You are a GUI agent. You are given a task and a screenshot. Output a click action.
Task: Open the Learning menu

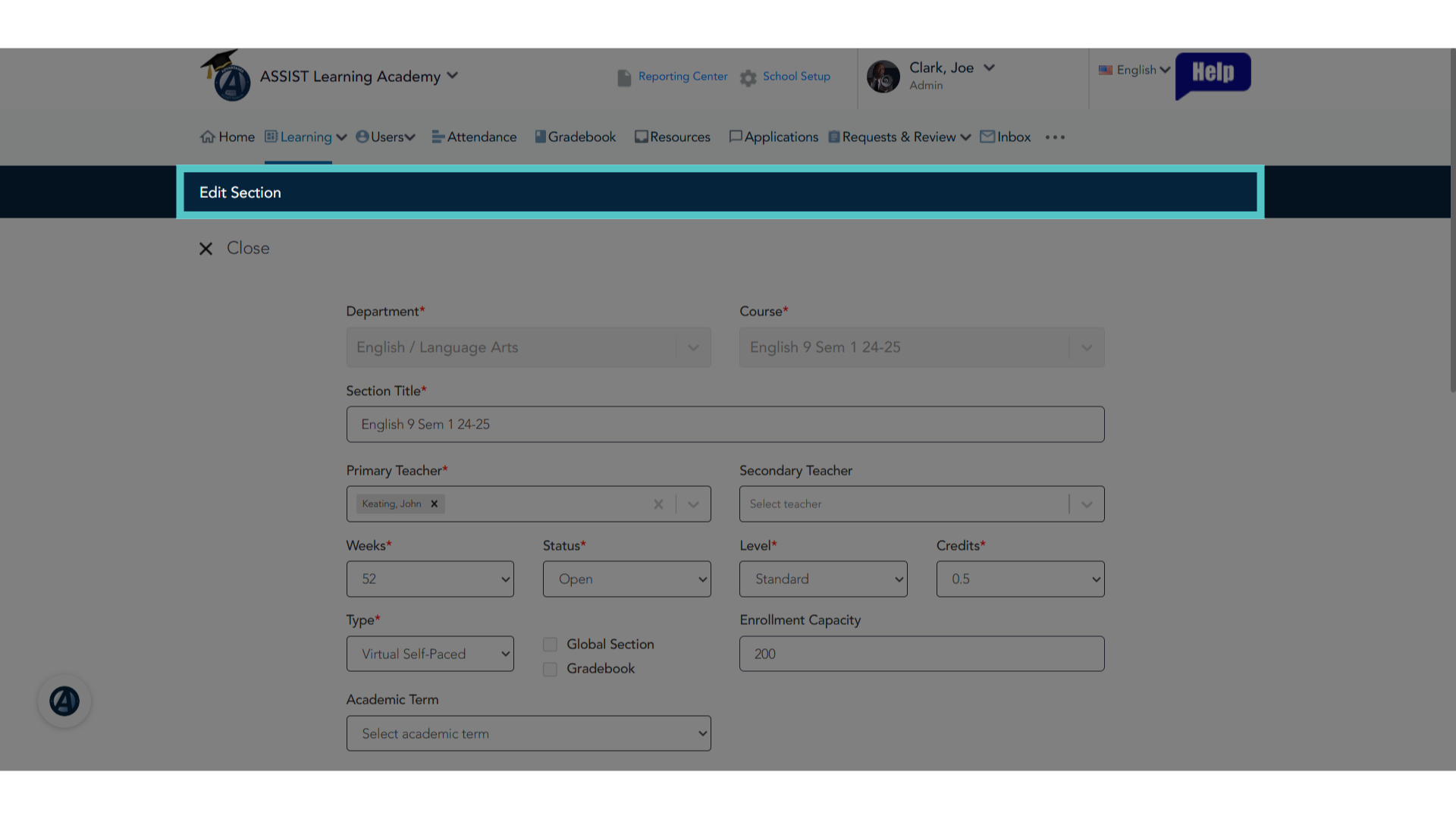click(x=306, y=137)
